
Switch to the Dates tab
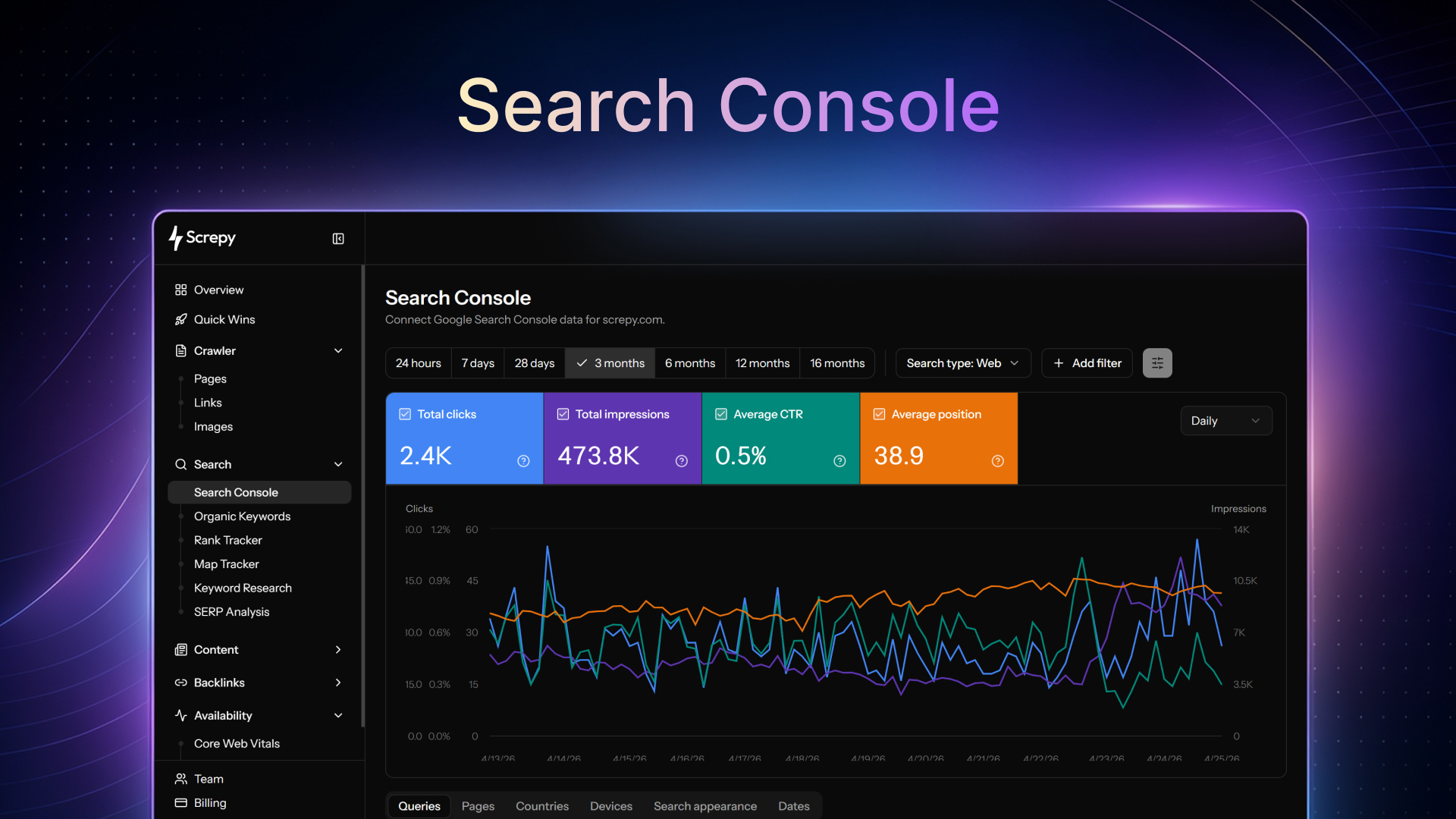(x=794, y=806)
